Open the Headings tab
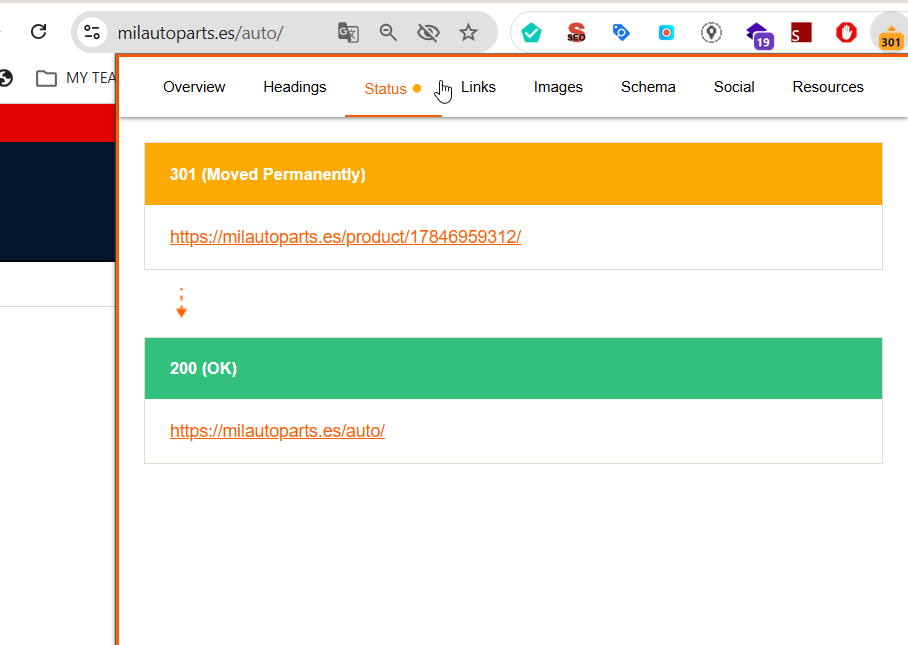Viewport: 908px width, 645px height. 295,87
